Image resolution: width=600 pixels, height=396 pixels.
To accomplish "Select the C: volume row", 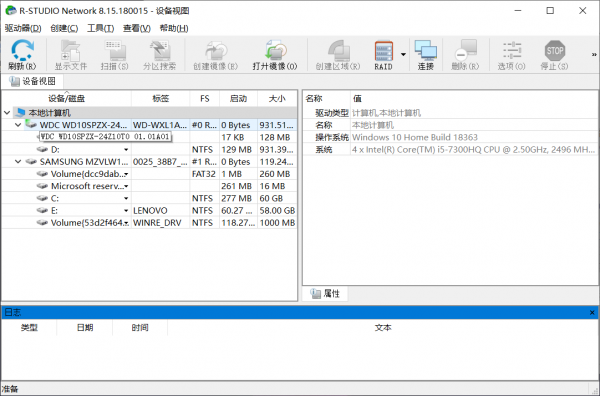I will click(x=149, y=199).
